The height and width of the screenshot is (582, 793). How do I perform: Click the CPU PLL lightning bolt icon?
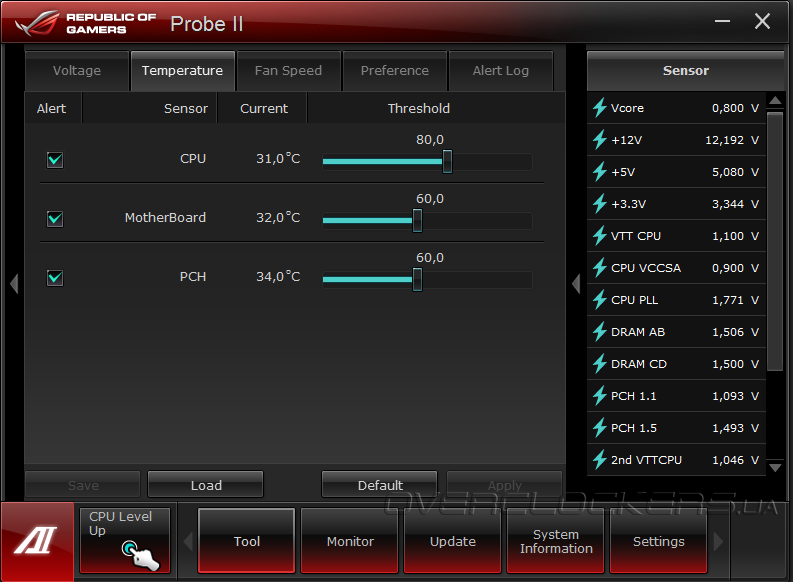pyautogui.click(x=600, y=300)
